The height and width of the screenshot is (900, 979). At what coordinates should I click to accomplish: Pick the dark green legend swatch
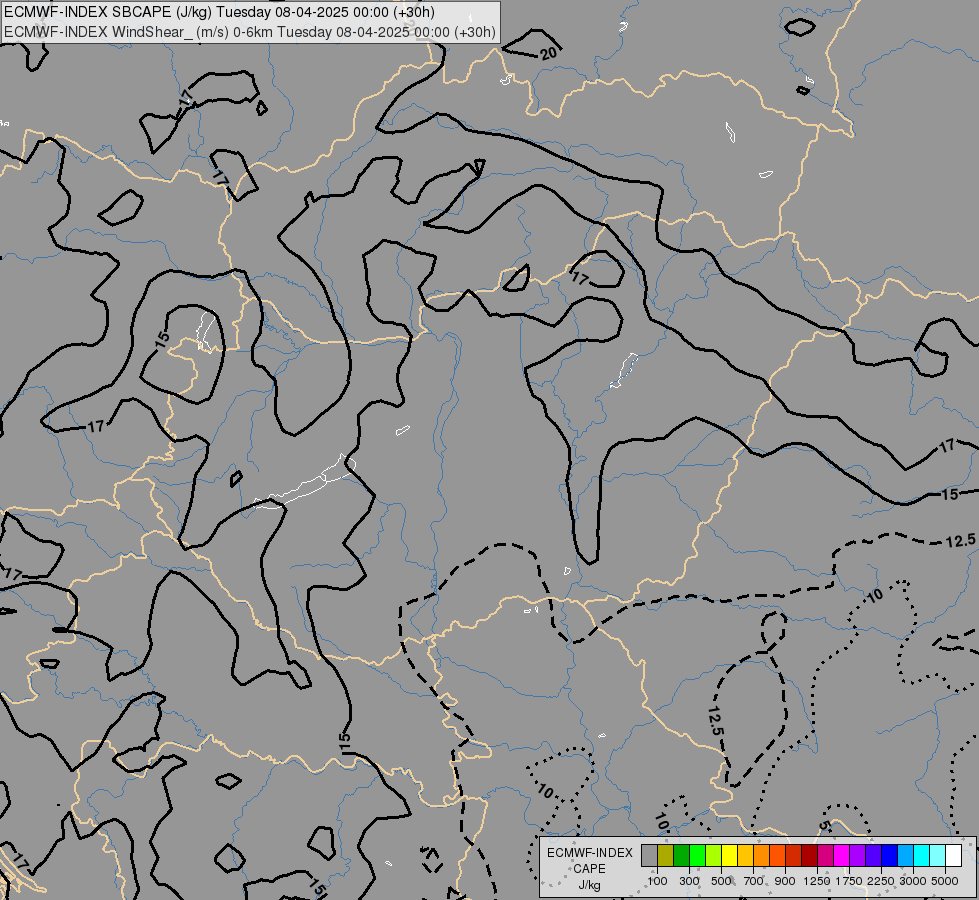click(x=682, y=856)
